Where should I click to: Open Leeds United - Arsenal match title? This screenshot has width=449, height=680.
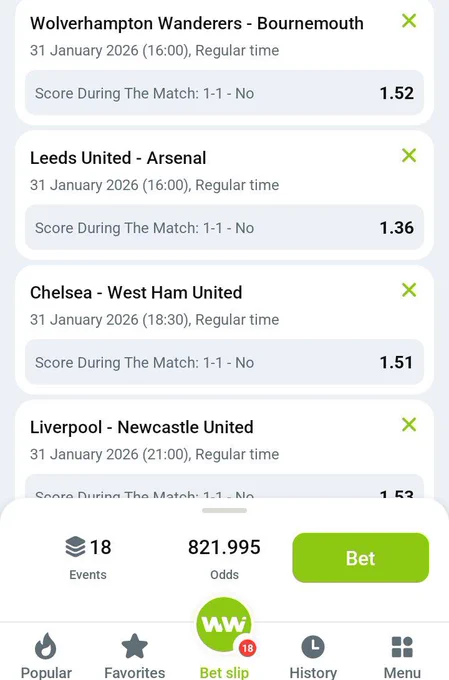[118, 158]
